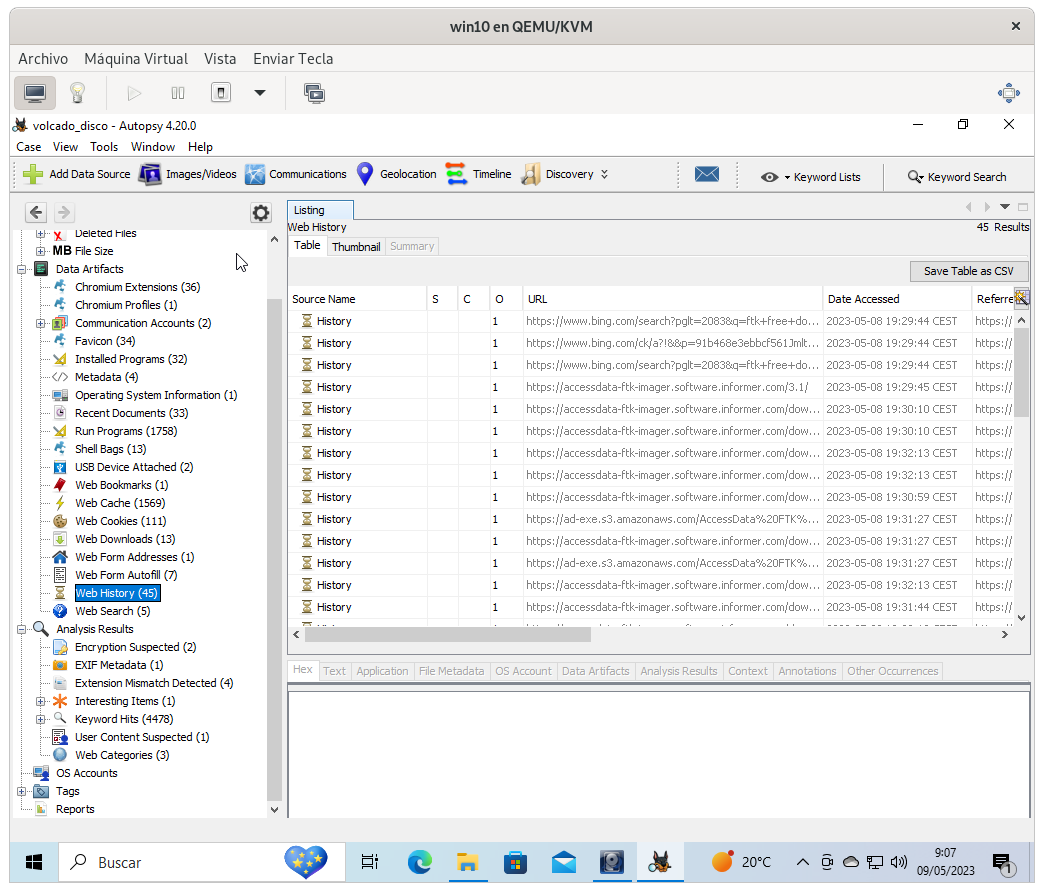Open Microsoft Edge from the taskbar
This screenshot has width=1044, height=892.
[x=419, y=862]
